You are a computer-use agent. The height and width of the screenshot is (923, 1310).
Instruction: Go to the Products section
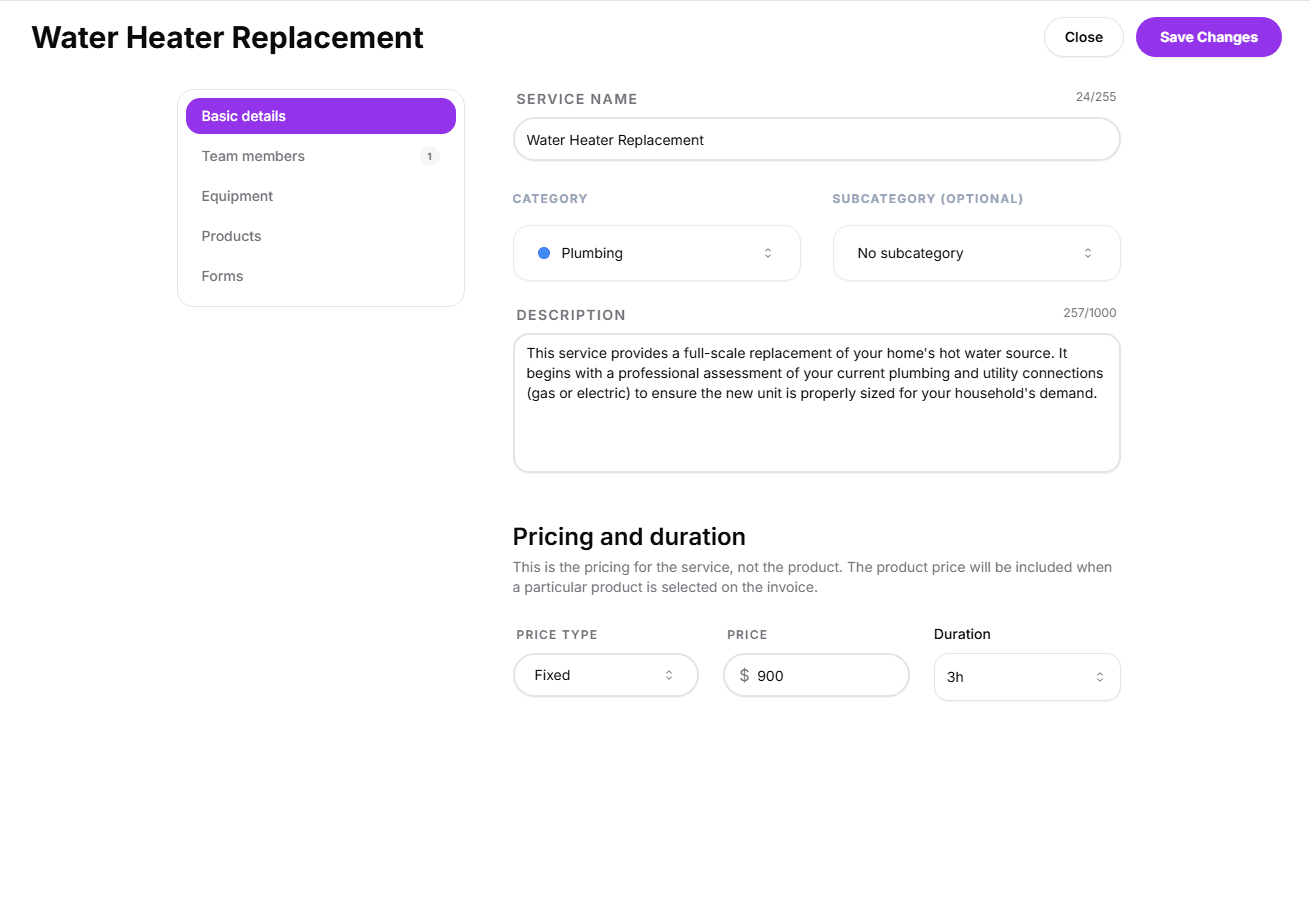click(x=231, y=236)
